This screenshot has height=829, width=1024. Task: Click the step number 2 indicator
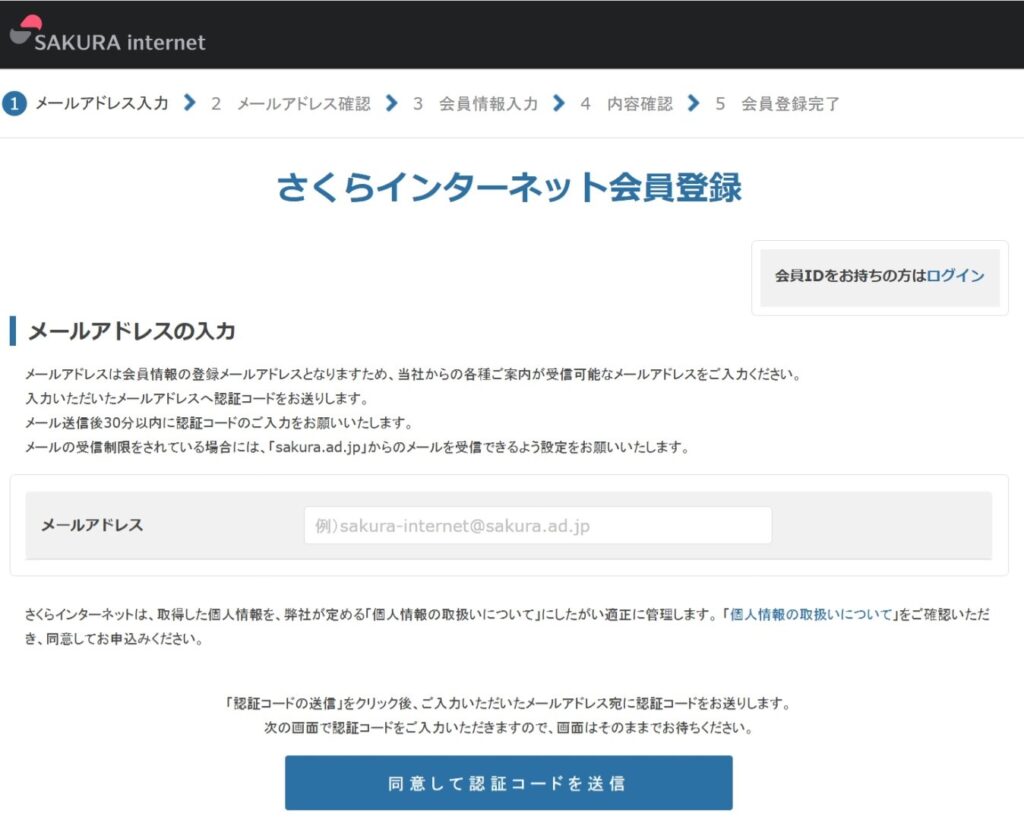click(x=216, y=104)
